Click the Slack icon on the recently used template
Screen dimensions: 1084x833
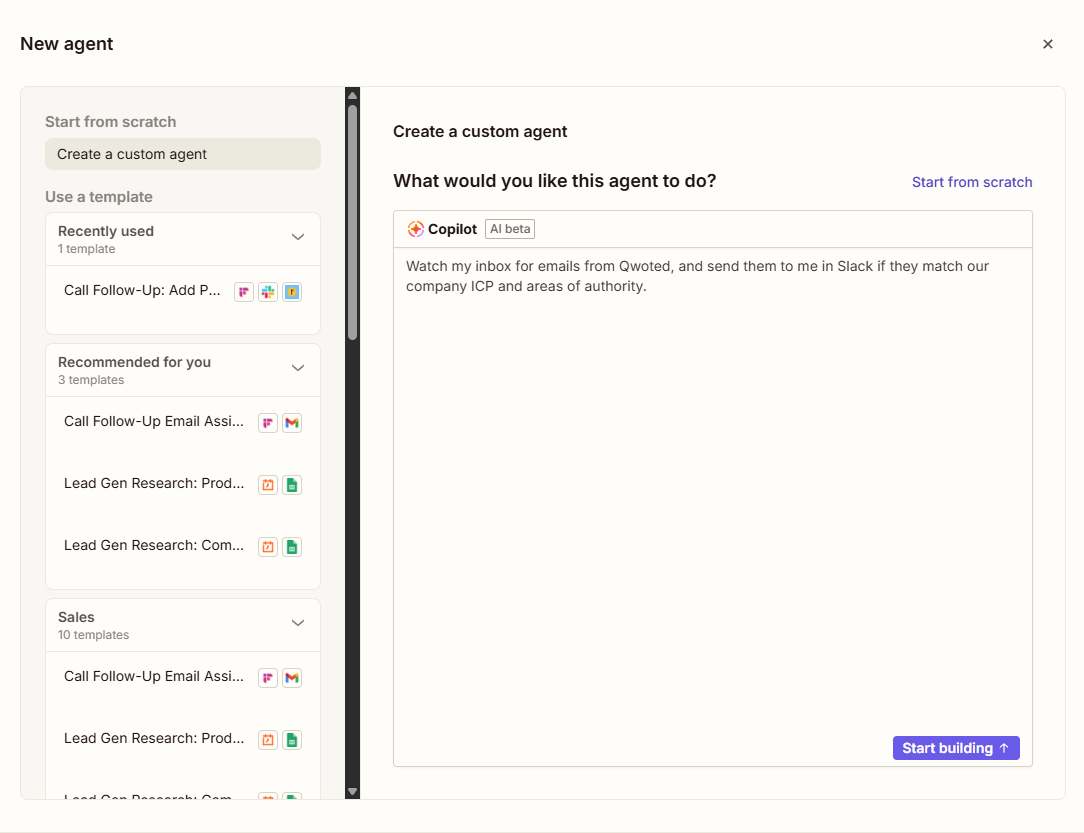[x=268, y=291]
